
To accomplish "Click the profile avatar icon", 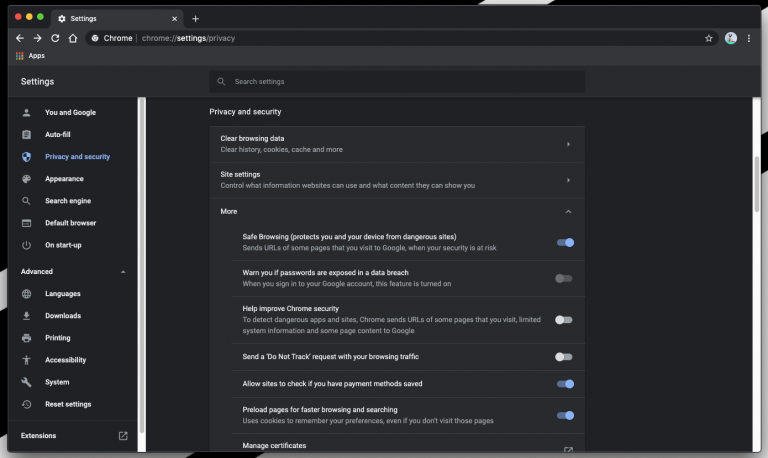I will 731,38.
